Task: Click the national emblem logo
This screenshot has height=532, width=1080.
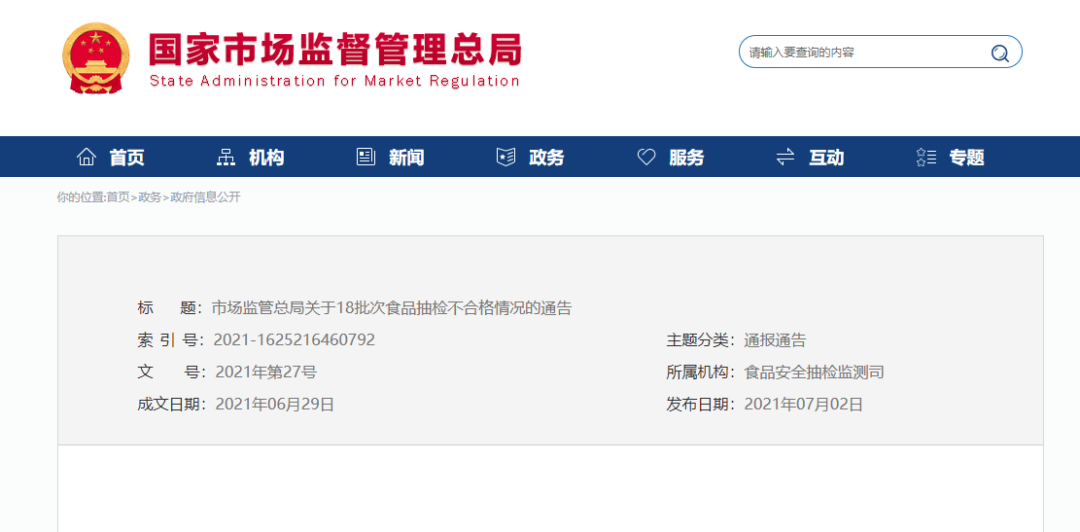Action: coord(95,57)
